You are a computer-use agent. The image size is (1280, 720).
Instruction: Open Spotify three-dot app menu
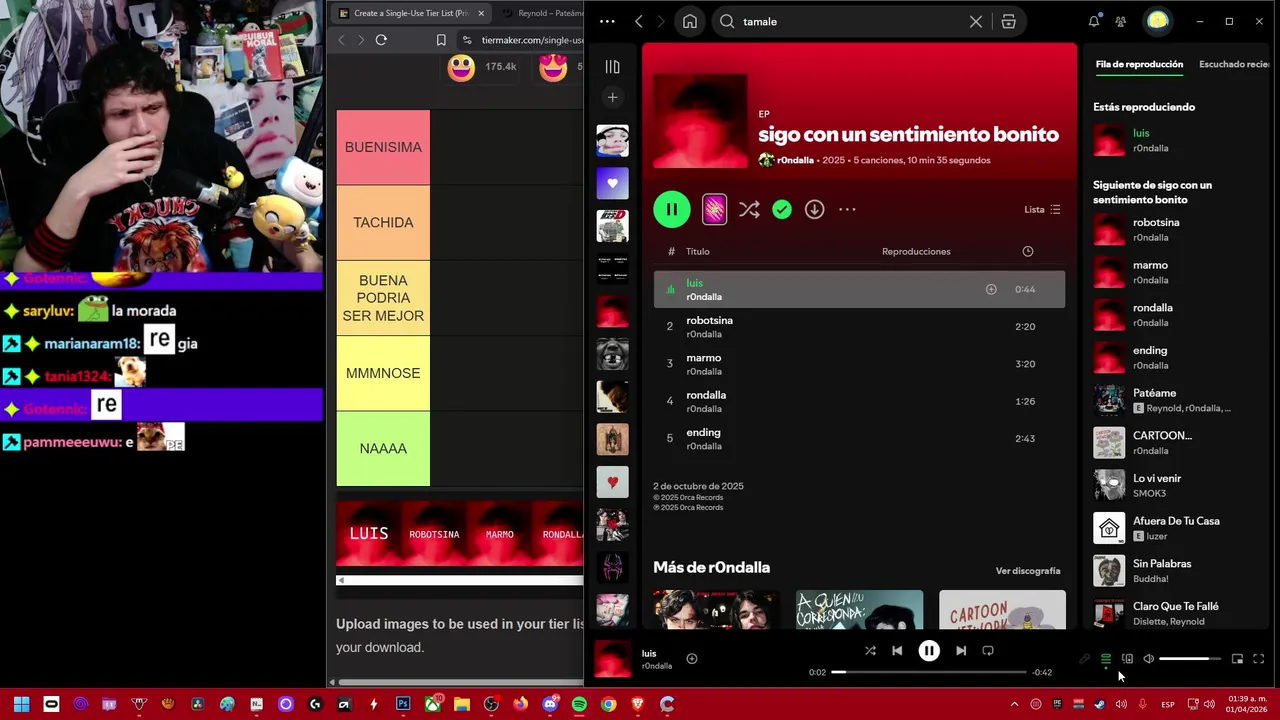coord(607,21)
